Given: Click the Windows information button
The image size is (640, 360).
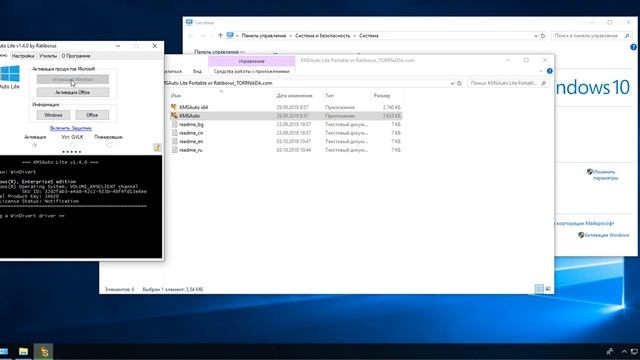Looking at the screenshot, I should pos(53,115).
